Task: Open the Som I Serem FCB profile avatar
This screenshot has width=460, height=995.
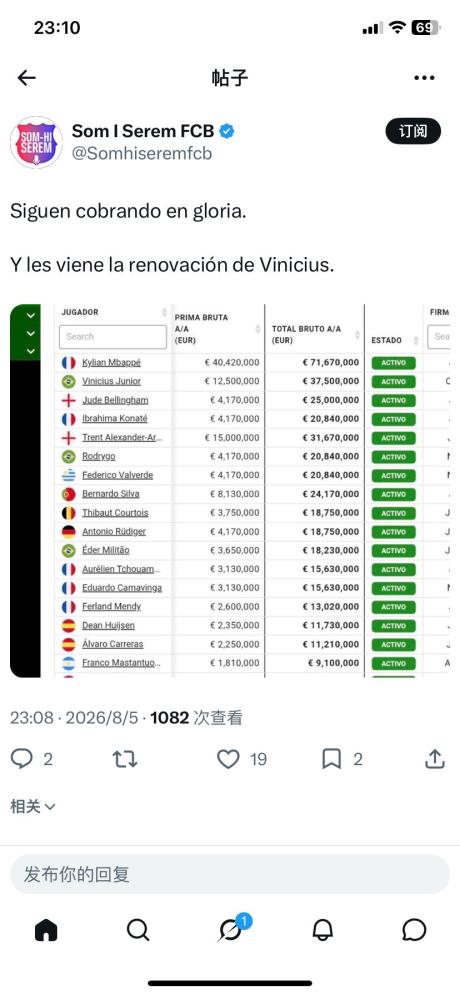Action: 36,142
